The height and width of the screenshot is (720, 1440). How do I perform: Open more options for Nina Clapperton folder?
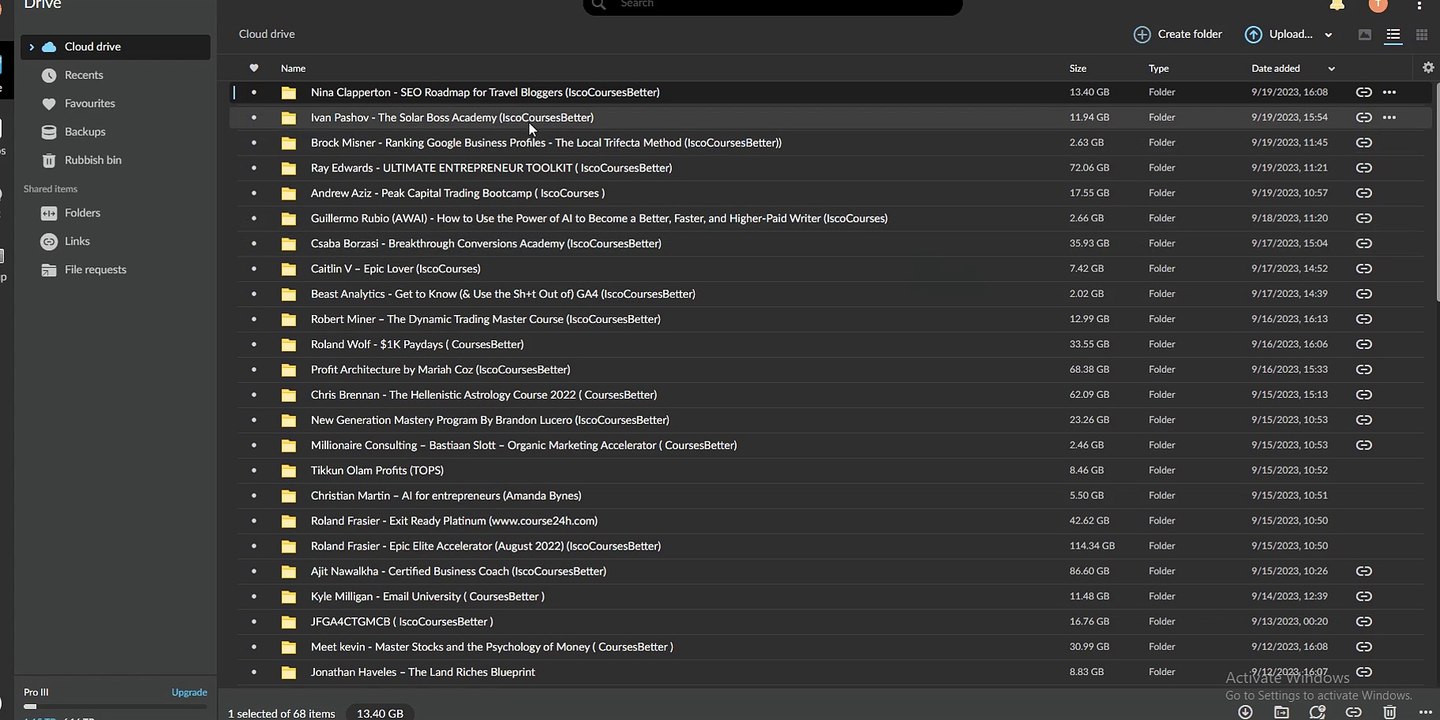pos(1389,92)
